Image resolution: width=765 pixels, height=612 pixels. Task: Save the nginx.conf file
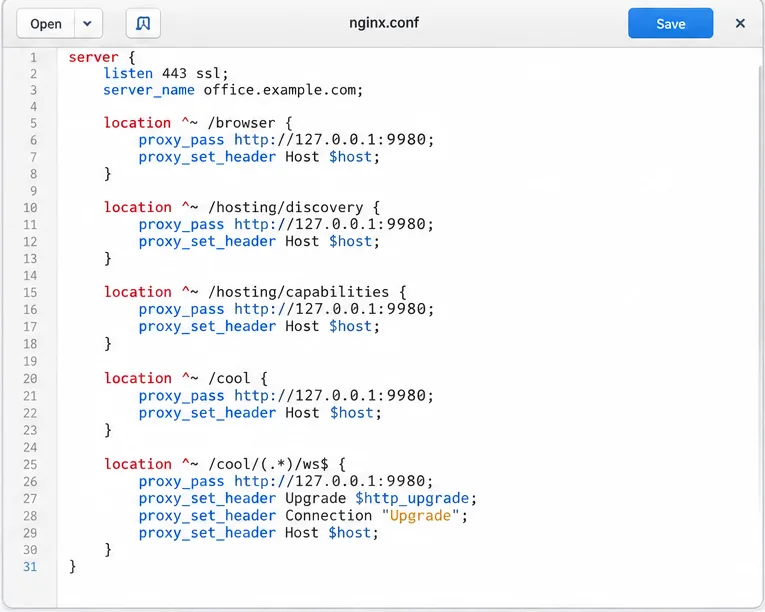(x=670, y=23)
